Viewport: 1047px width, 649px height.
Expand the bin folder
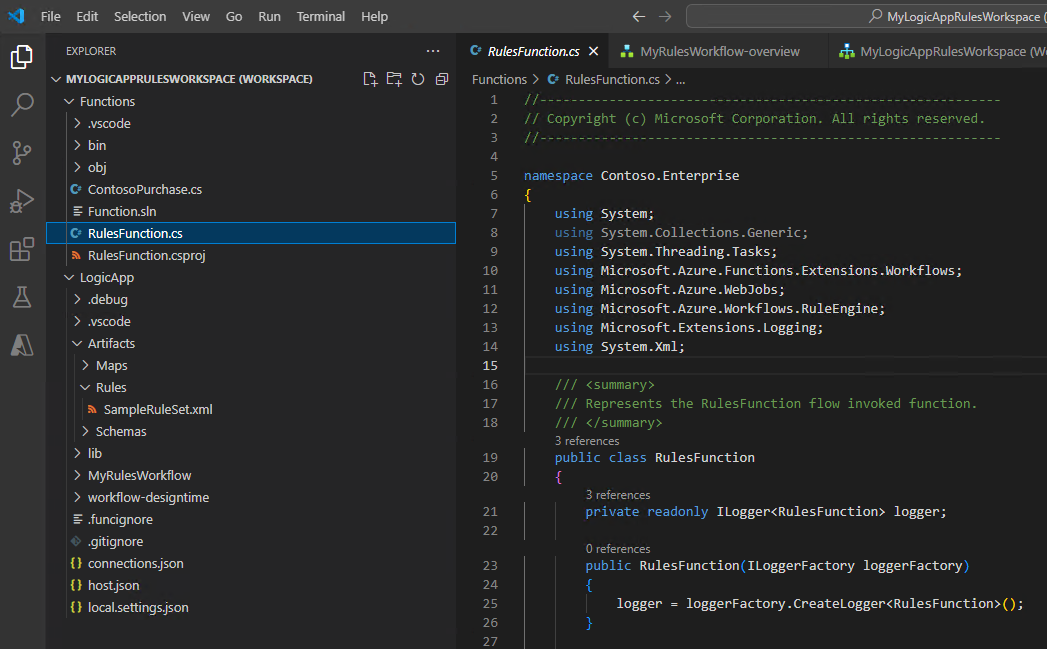[96, 145]
